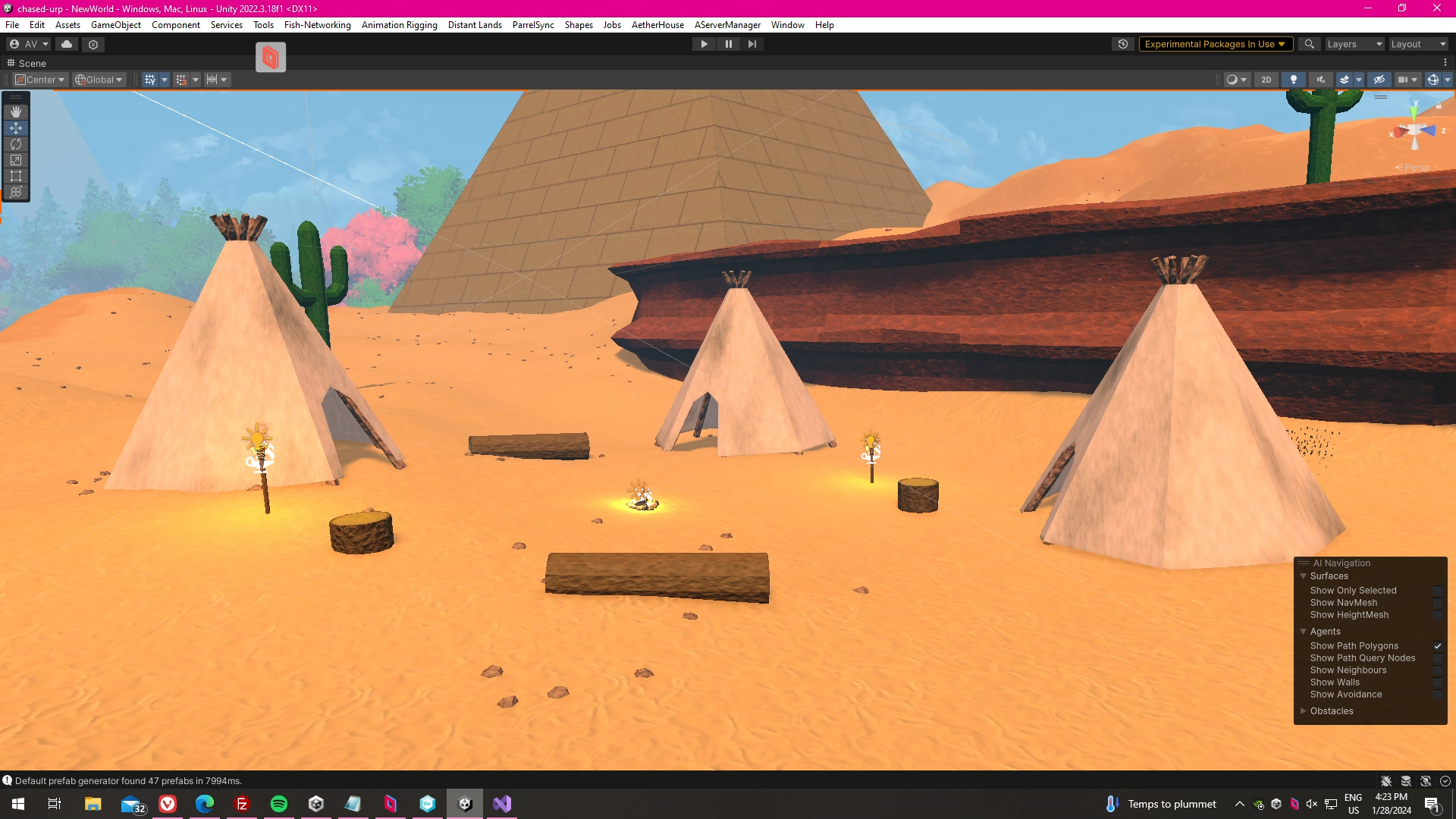Open the Layers dropdown
The height and width of the screenshot is (819, 1456).
coord(1354,44)
